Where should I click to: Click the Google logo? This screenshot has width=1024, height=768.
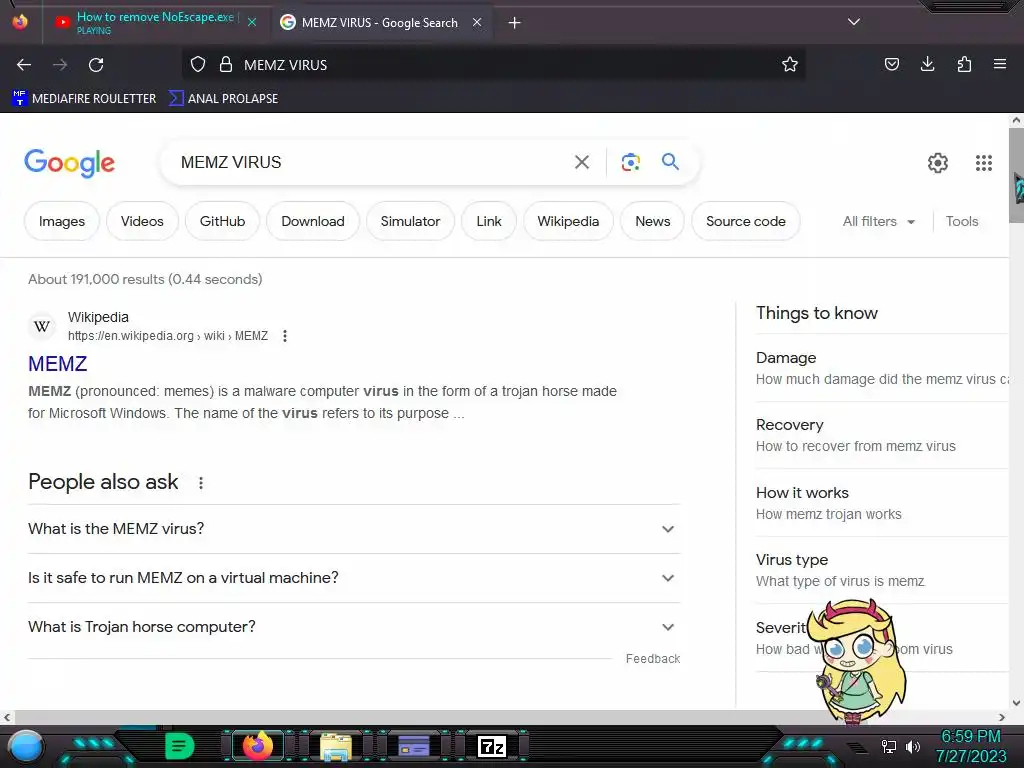69,163
